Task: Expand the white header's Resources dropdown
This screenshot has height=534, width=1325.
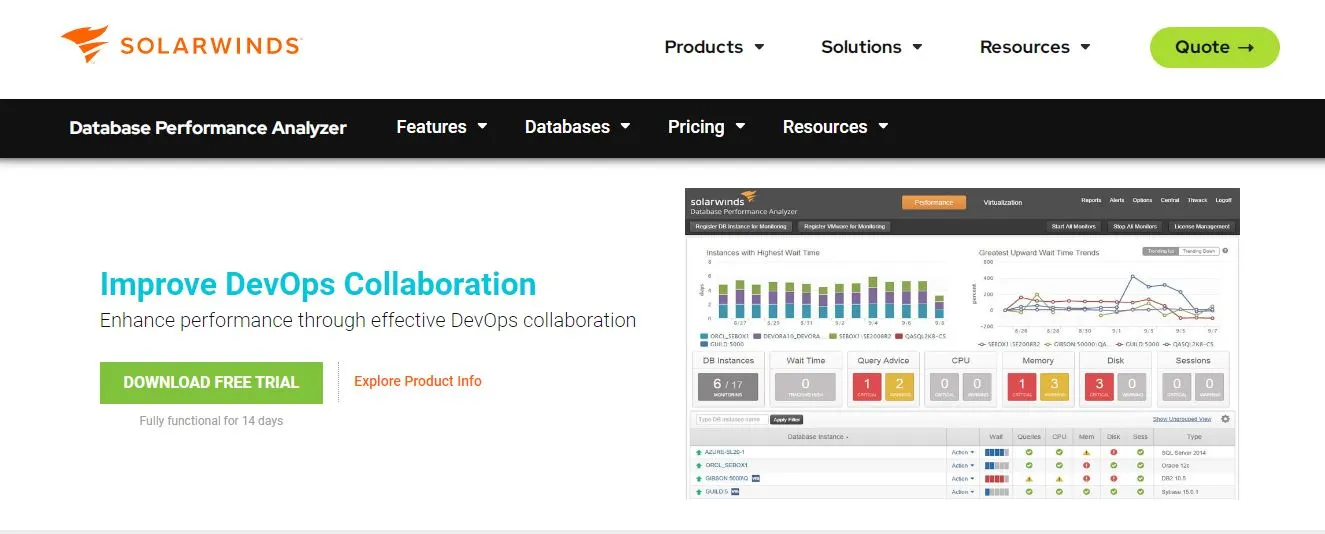Action: 1035,47
